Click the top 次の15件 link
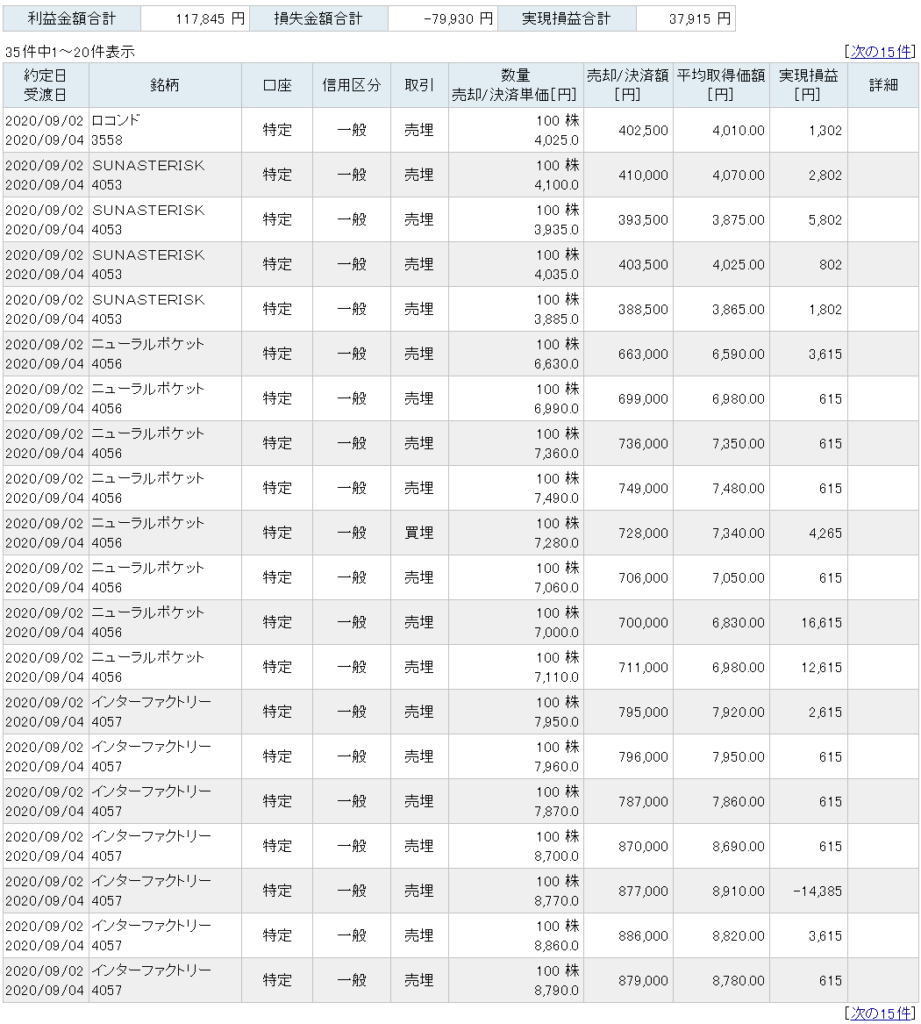921x1024 pixels. [x=880, y=52]
